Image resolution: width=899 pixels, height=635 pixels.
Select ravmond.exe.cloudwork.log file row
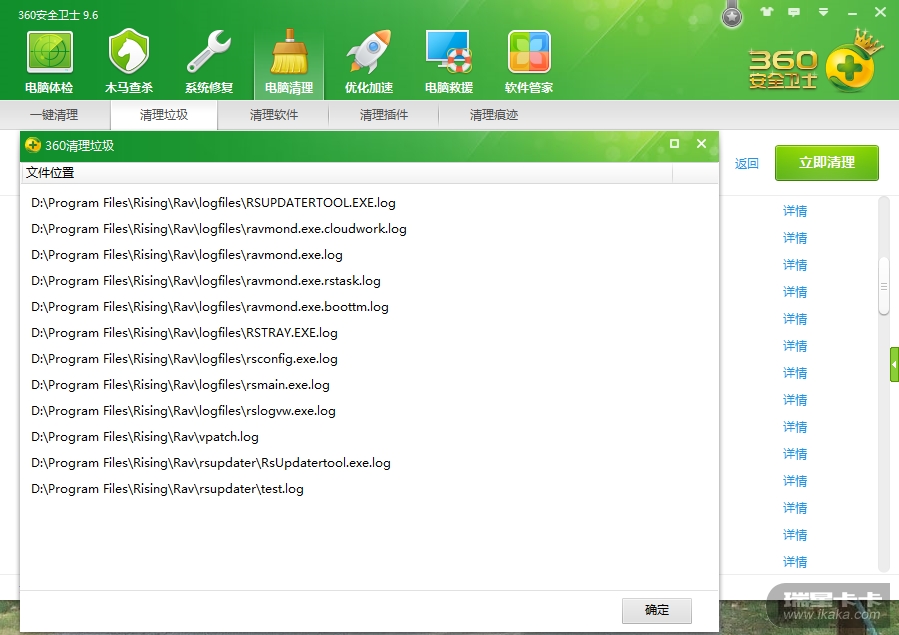[219, 229]
